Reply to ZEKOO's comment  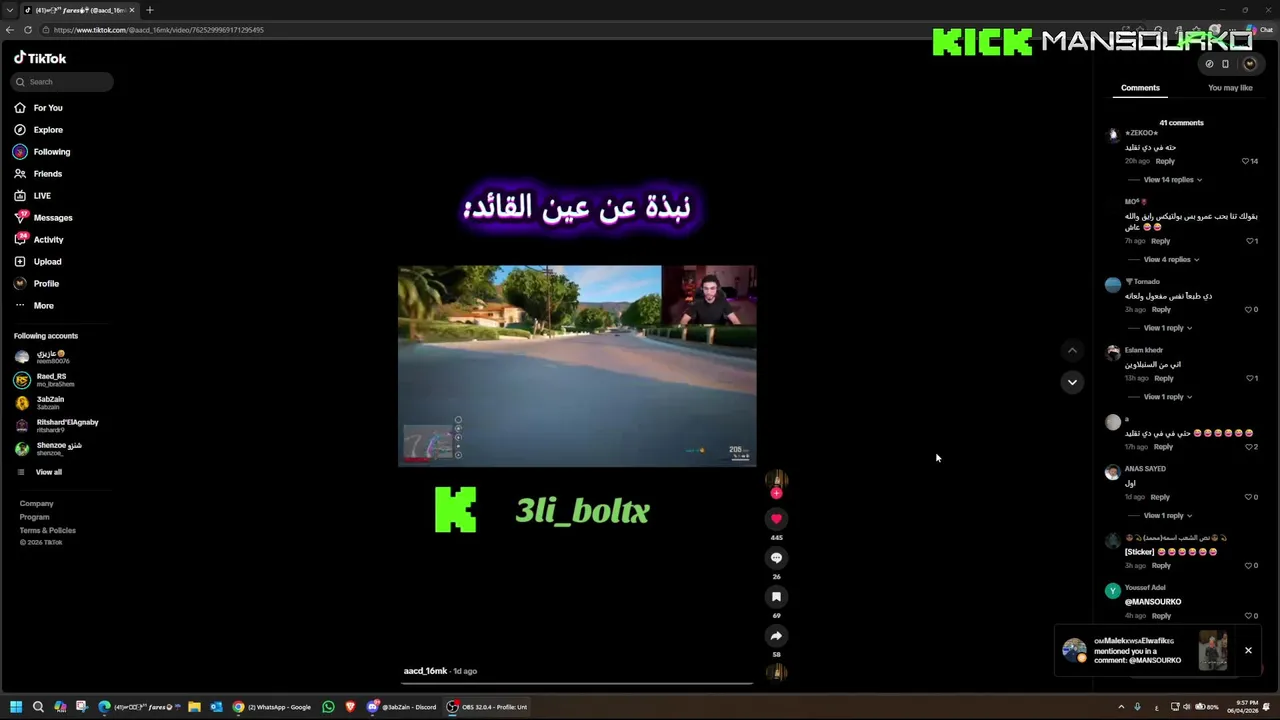pos(1165,161)
